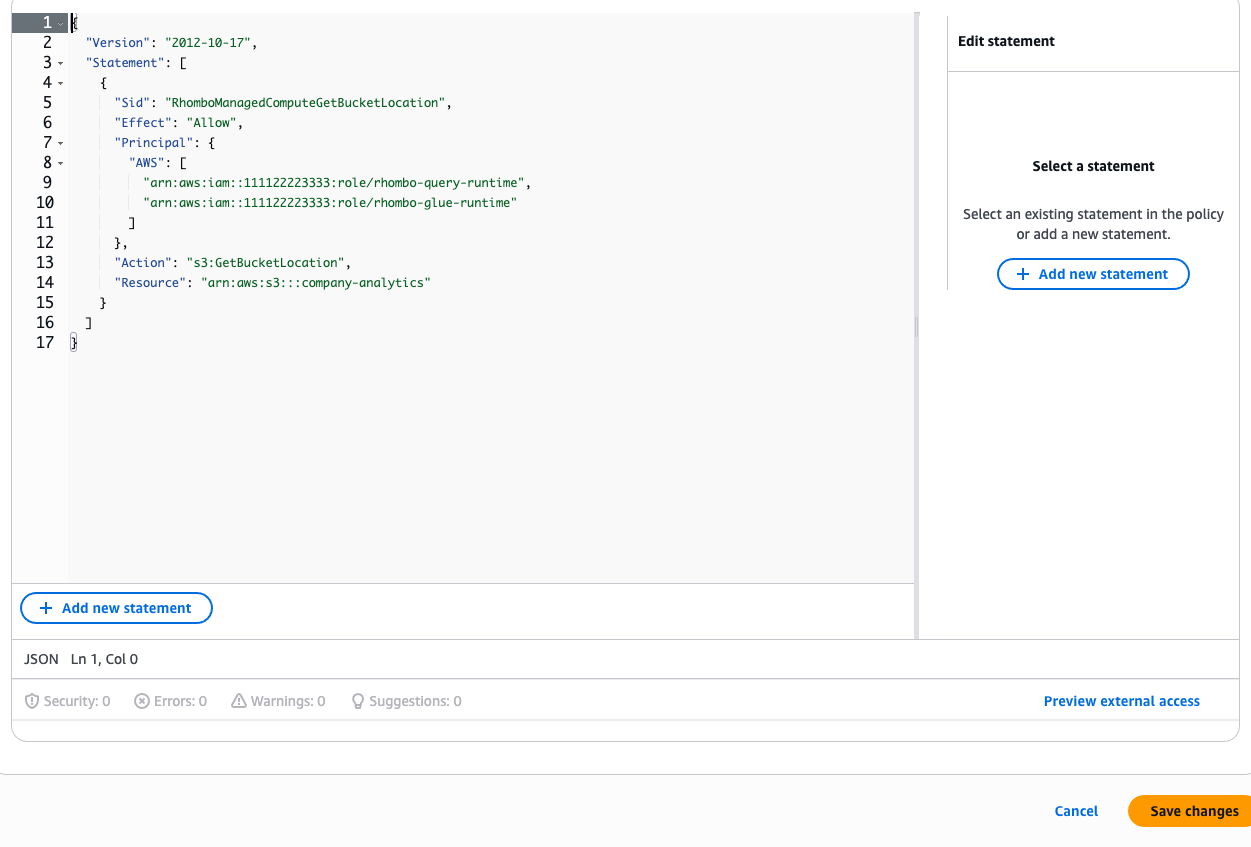Click the Warnings triangle icon

coord(239,701)
